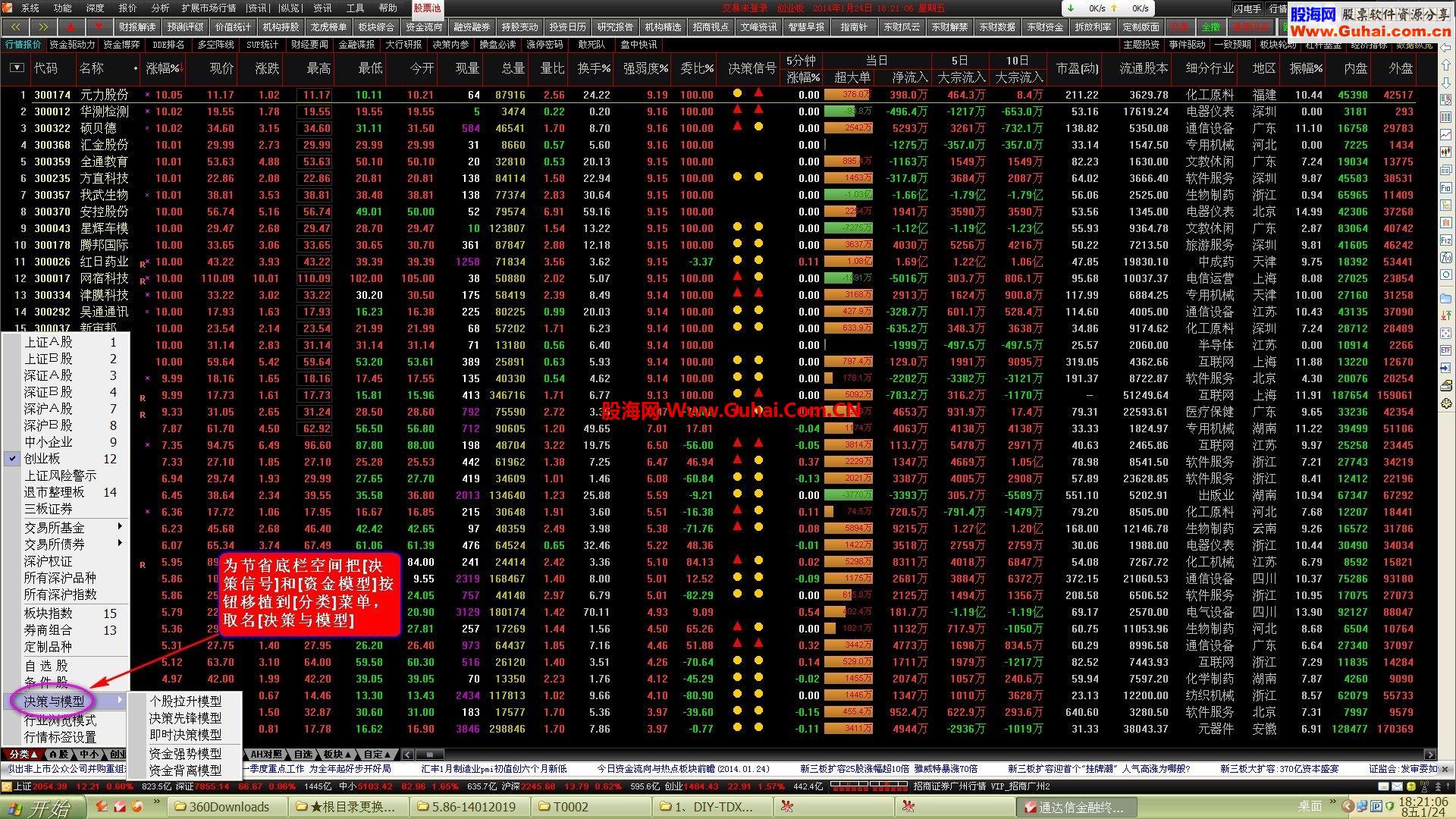Open the 分析 menu in menu bar

(160, 8)
